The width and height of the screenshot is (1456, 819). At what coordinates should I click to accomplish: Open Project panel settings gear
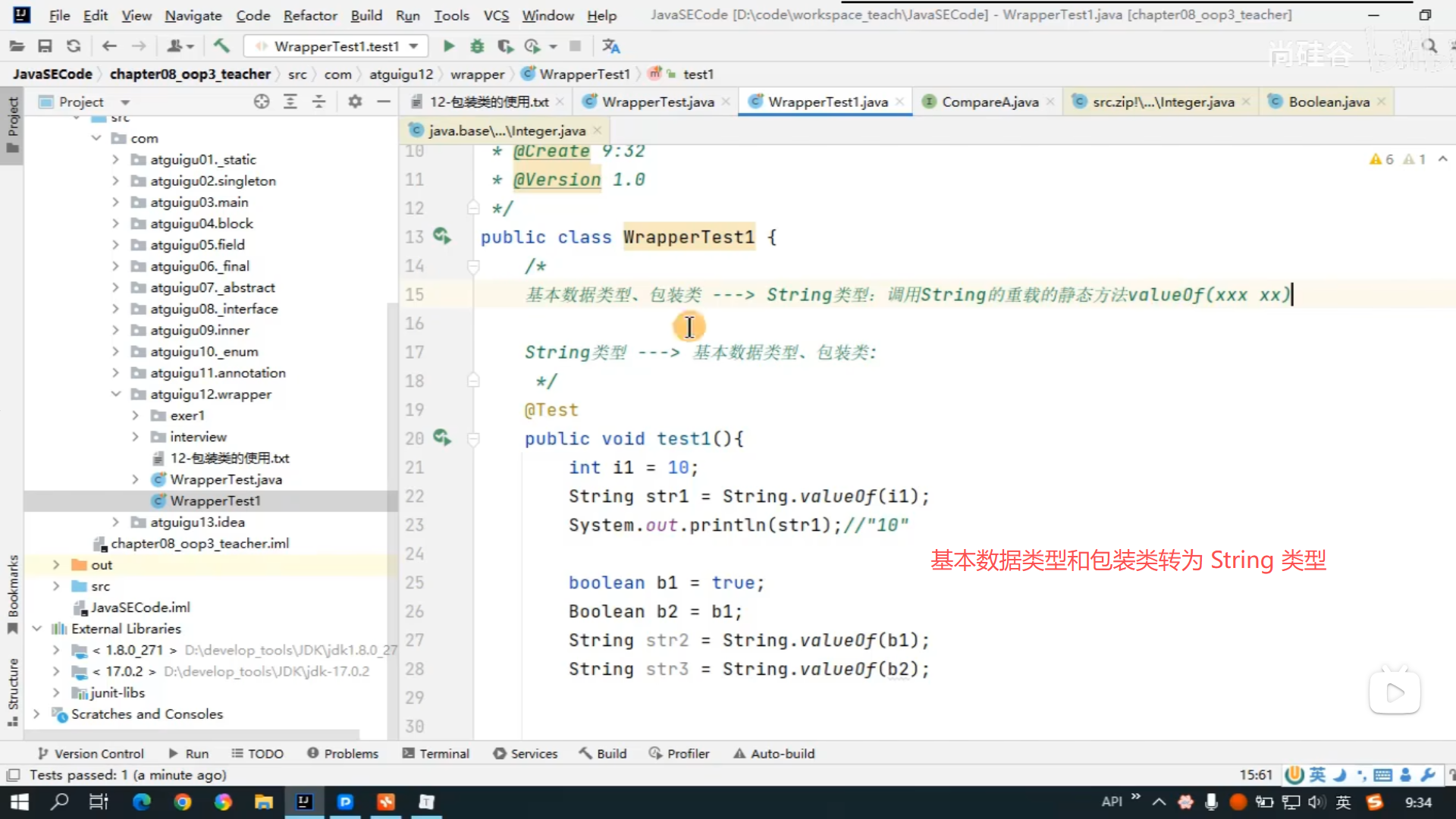355,102
